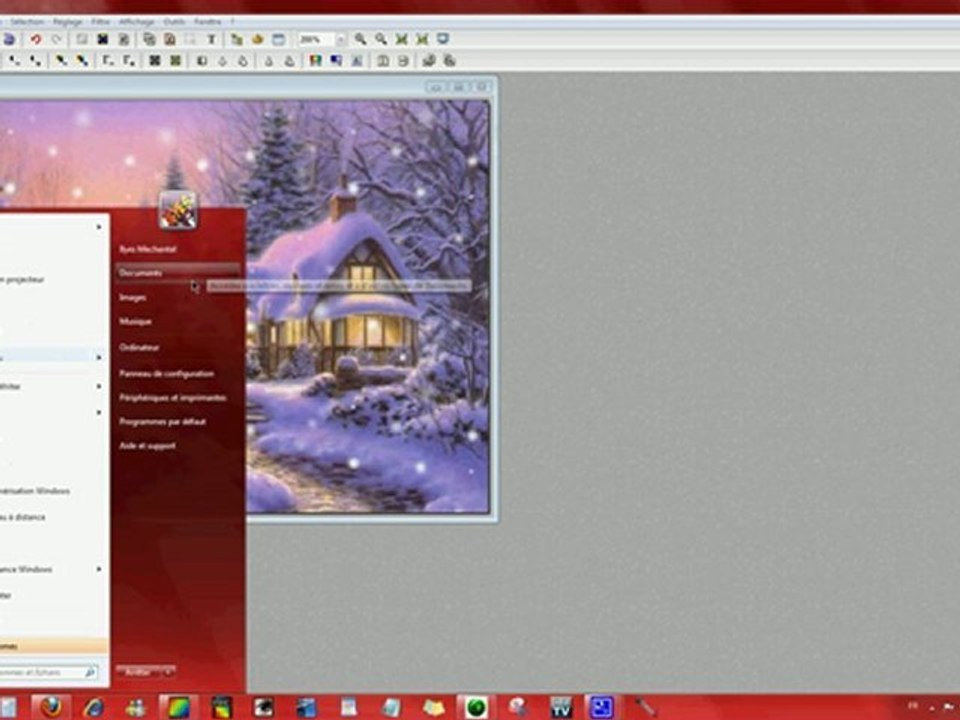Click the first green zoom-fit icon

click(x=402, y=39)
